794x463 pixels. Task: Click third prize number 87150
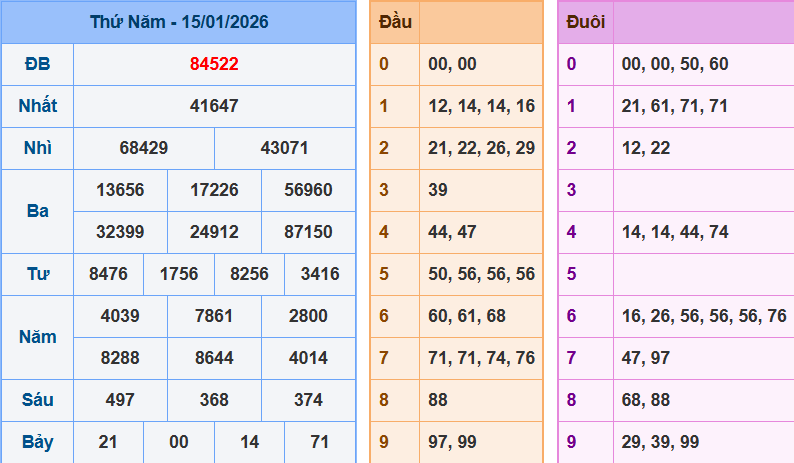click(x=308, y=232)
